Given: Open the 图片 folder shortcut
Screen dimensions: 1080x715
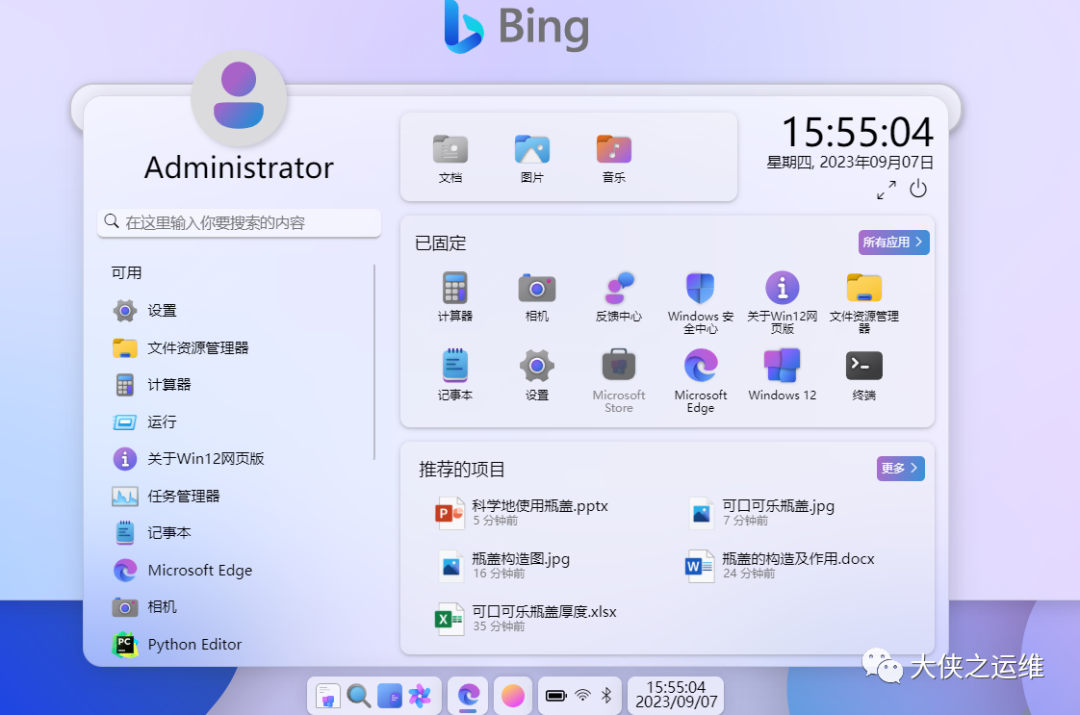Looking at the screenshot, I should (532, 158).
